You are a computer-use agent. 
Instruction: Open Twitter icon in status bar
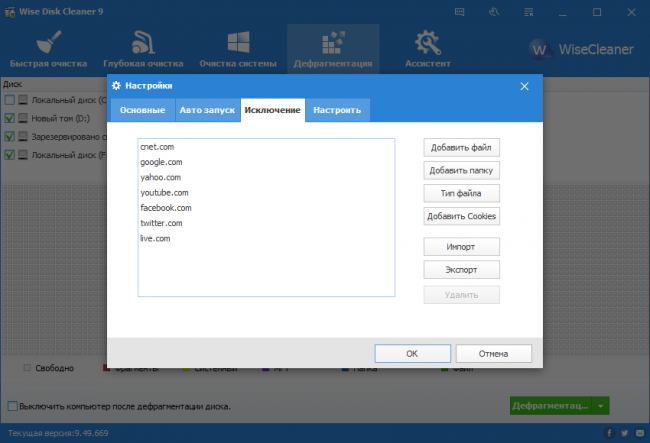(x=624, y=433)
